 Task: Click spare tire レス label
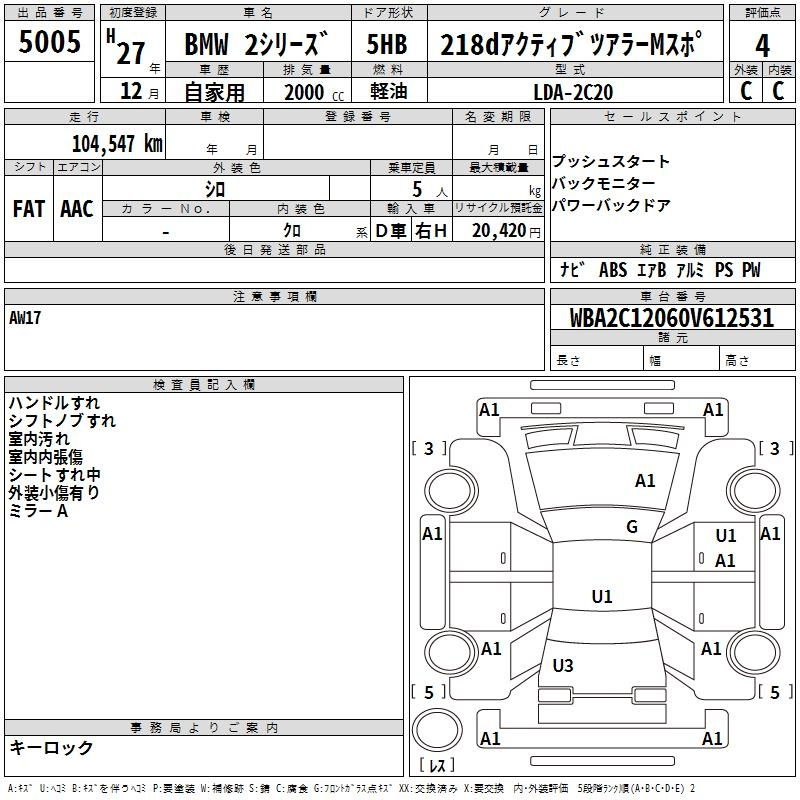coord(437,764)
